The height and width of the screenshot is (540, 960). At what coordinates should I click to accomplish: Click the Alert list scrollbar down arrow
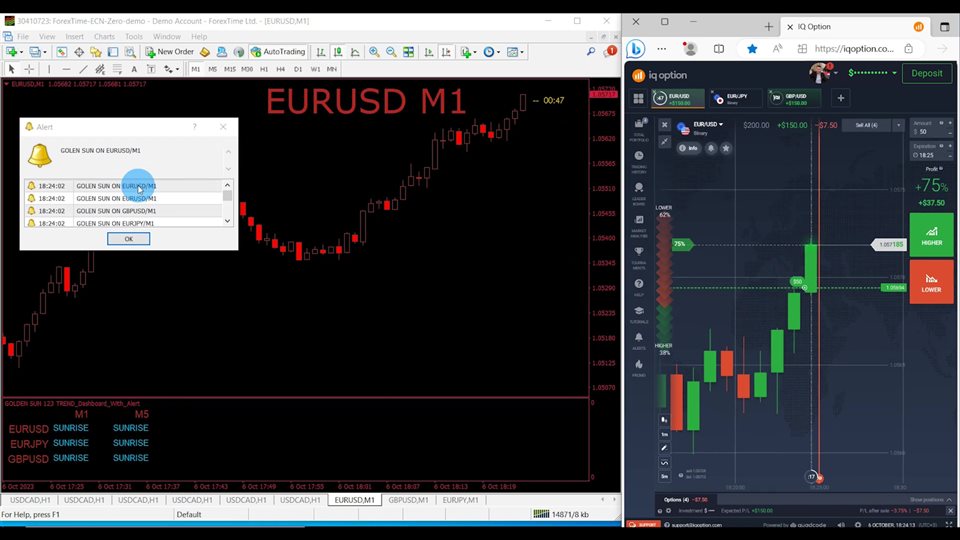point(227,221)
